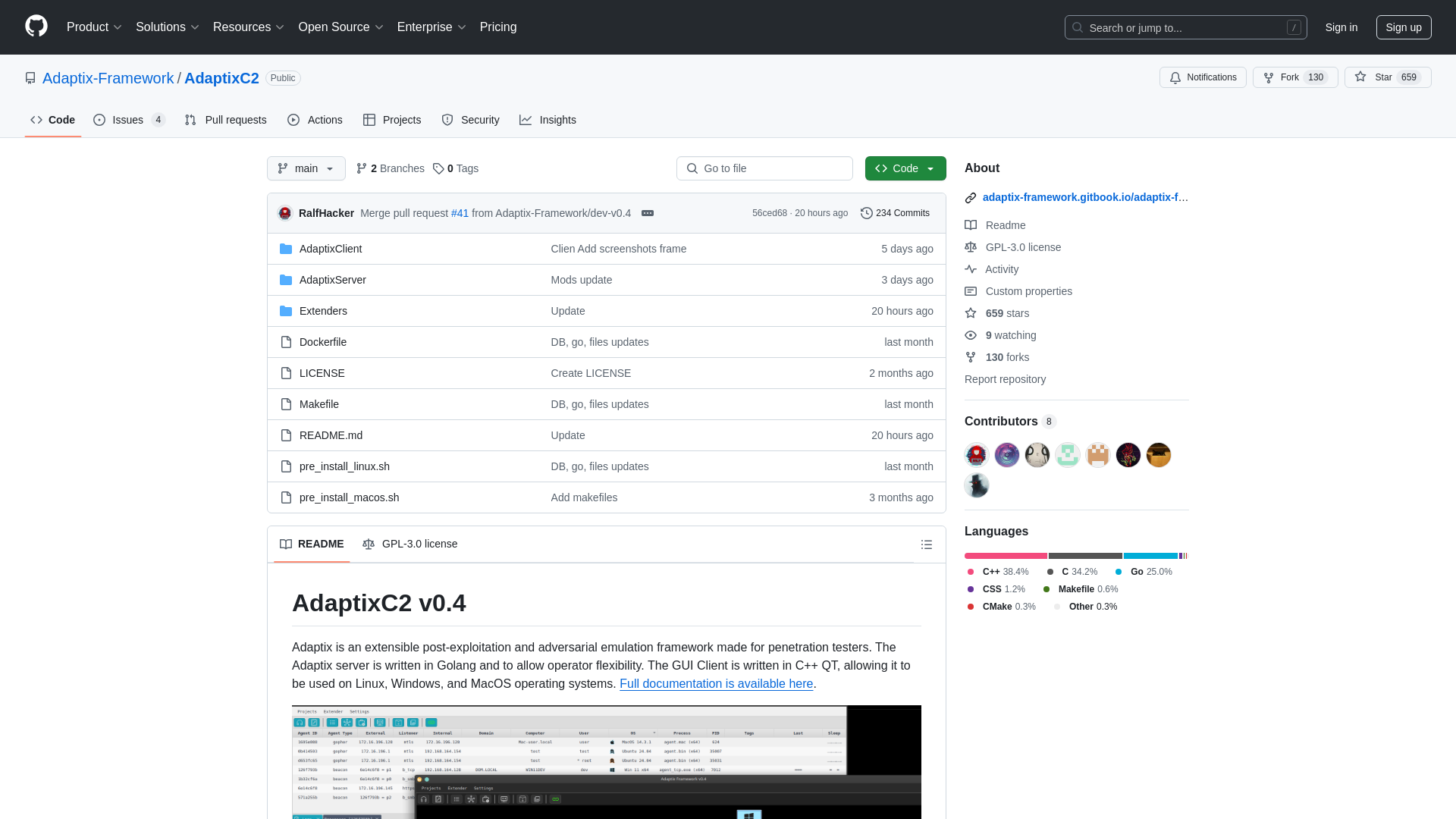Open the pre_install_macos.sh file
The image size is (1456, 819).
point(349,497)
